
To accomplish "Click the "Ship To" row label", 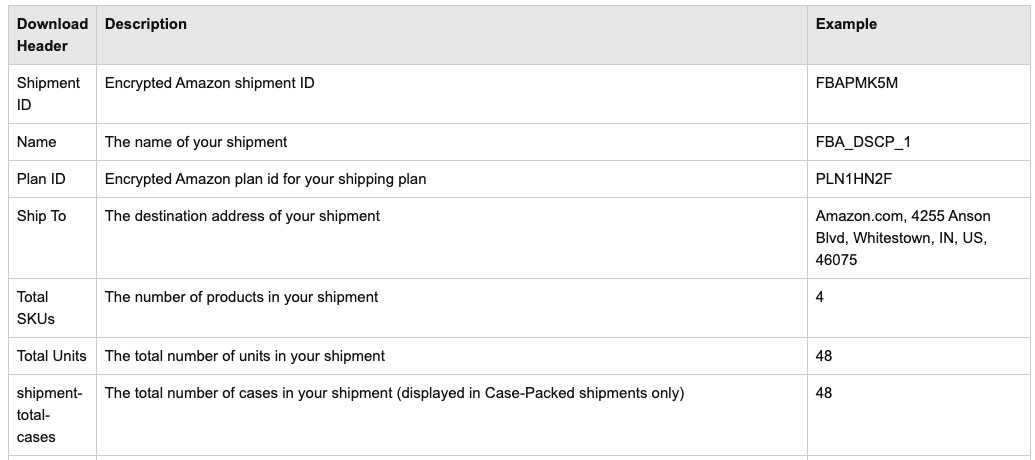I will point(42,216).
